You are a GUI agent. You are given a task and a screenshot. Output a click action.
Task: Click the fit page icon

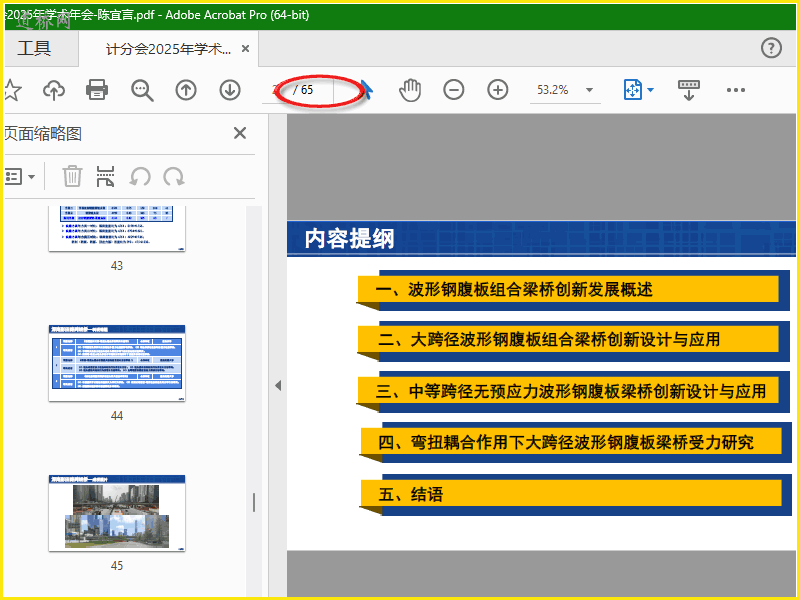pyautogui.click(x=633, y=90)
